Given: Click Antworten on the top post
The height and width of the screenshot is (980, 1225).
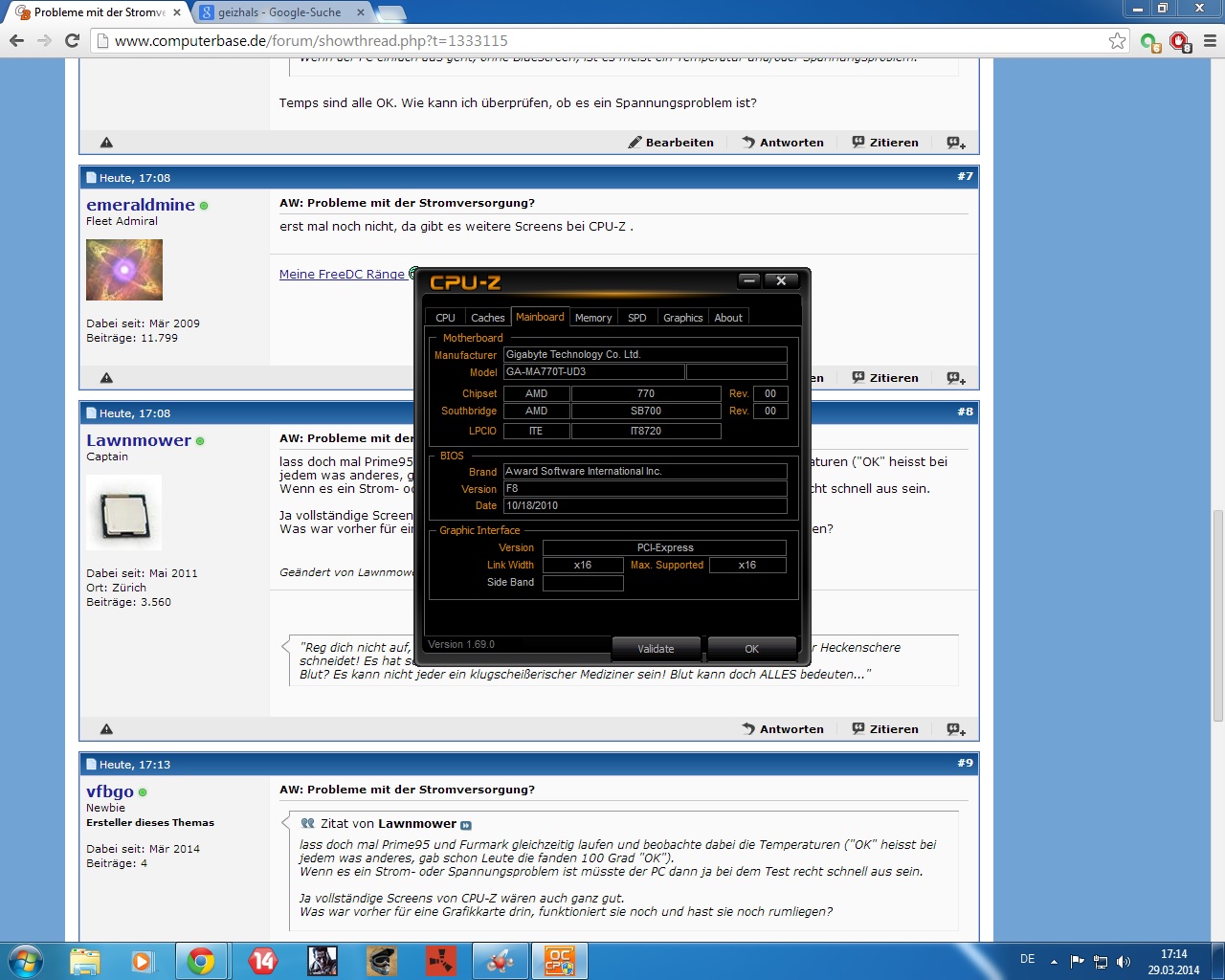Looking at the screenshot, I should tap(783, 143).
